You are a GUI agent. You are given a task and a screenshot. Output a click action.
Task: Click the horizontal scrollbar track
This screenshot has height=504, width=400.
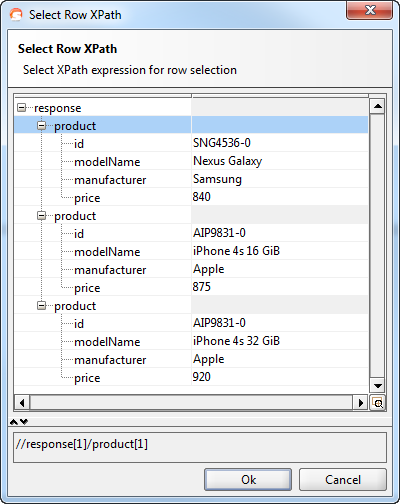191,403
